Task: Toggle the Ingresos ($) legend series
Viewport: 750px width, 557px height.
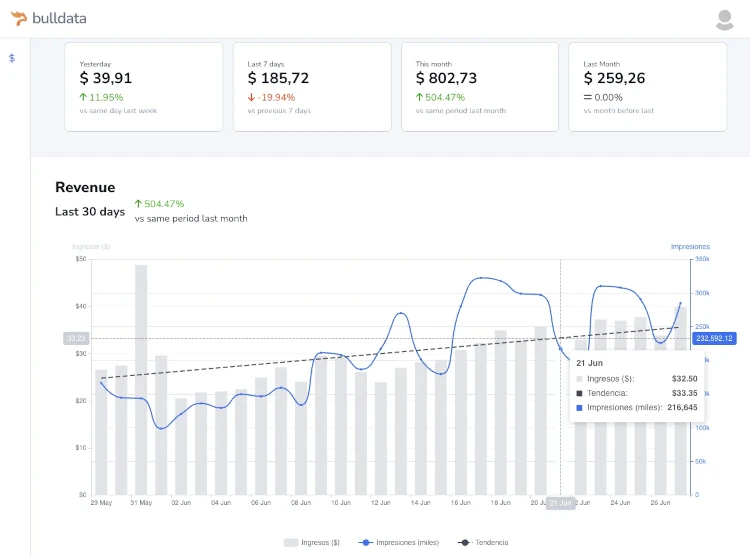Action: (x=312, y=542)
